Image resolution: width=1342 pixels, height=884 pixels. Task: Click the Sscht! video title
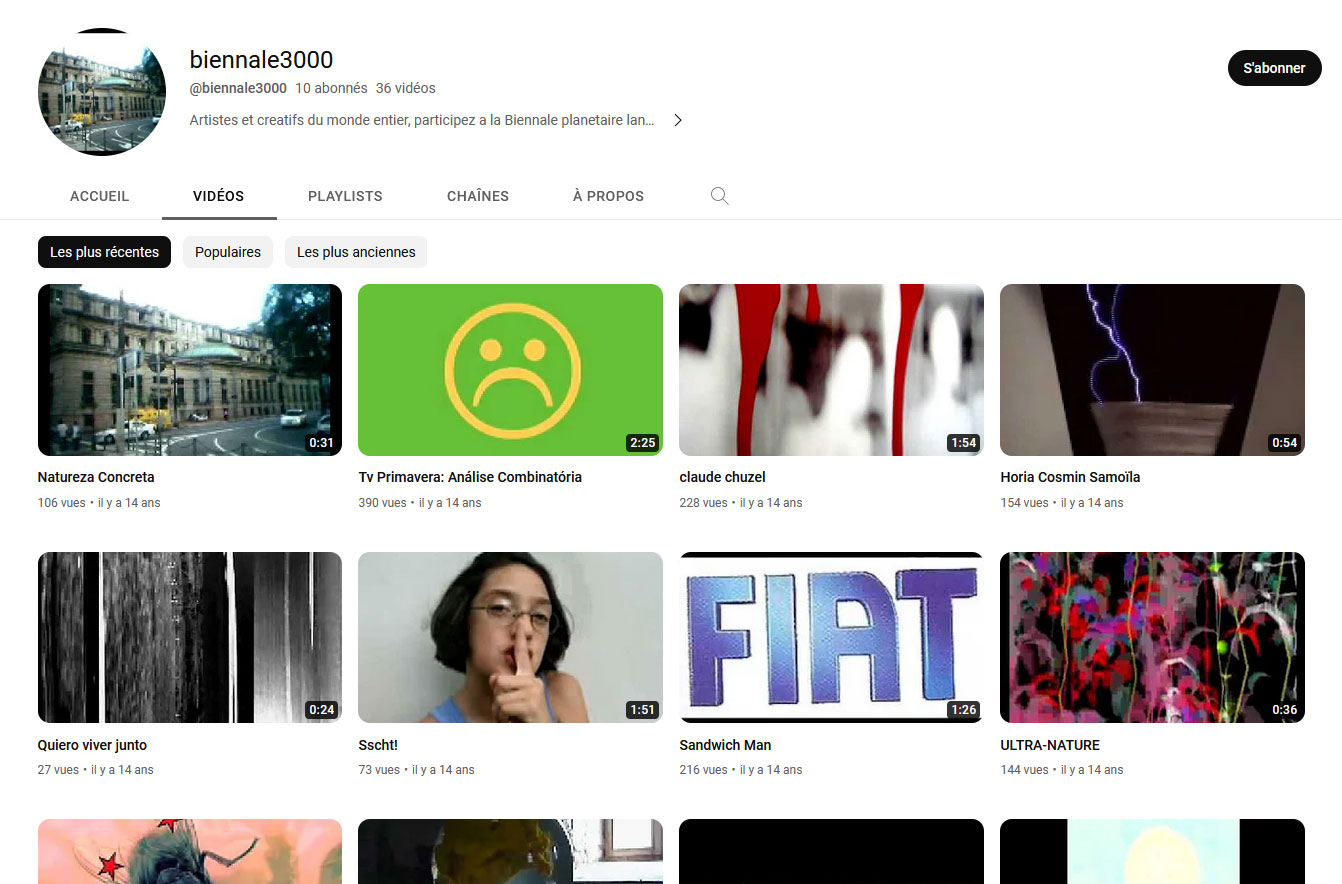[x=378, y=745]
